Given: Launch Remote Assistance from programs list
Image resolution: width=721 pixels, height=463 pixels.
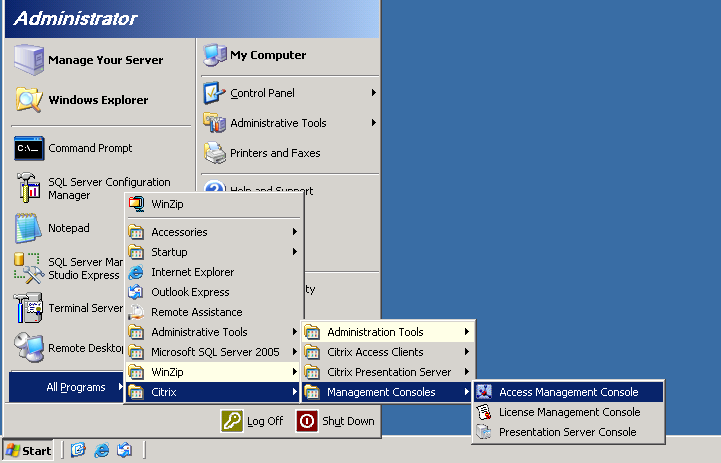Looking at the screenshot, I should pos(213,312).
